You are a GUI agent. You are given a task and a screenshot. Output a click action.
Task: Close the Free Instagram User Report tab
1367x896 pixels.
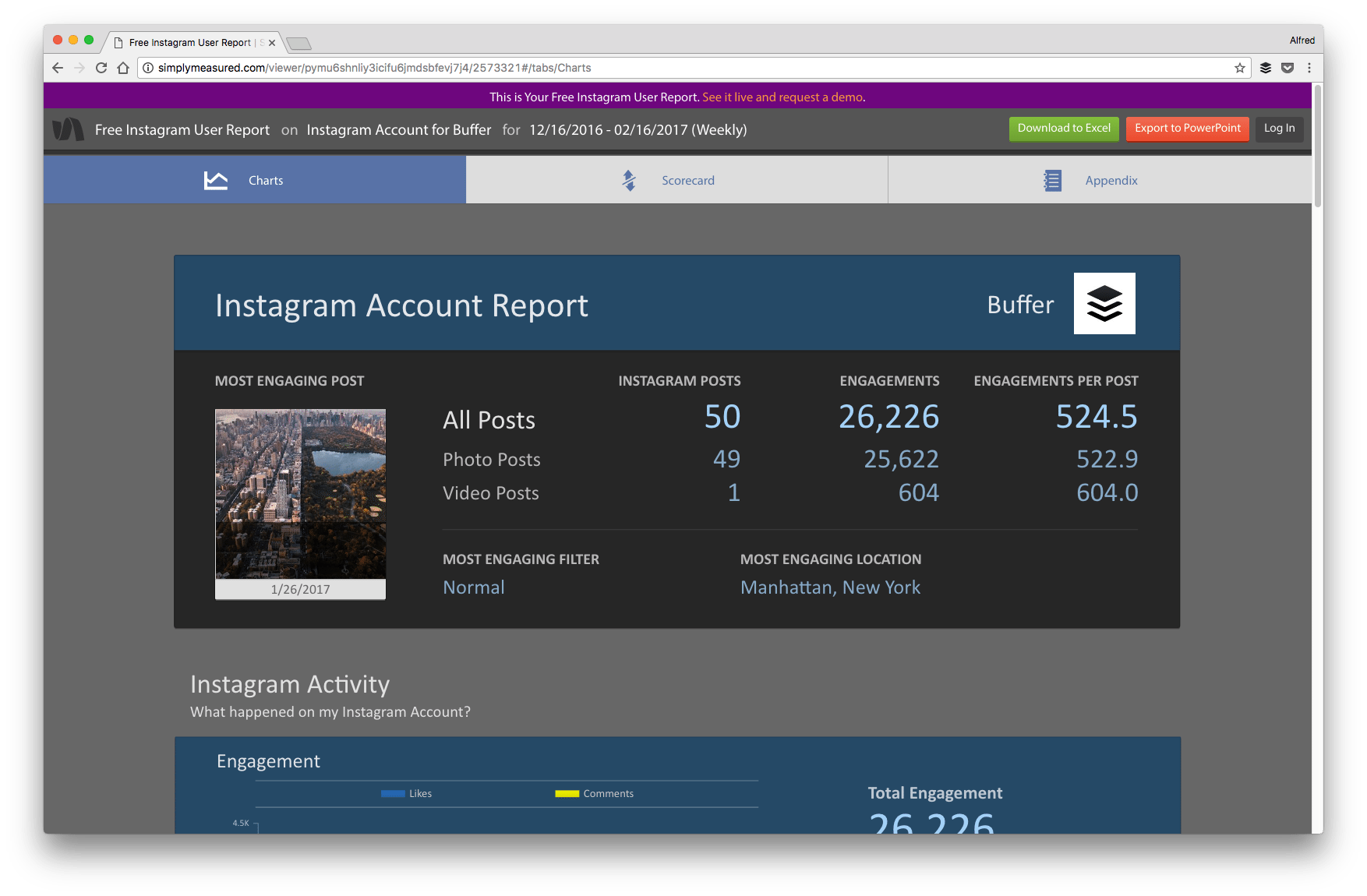[272, 43]
